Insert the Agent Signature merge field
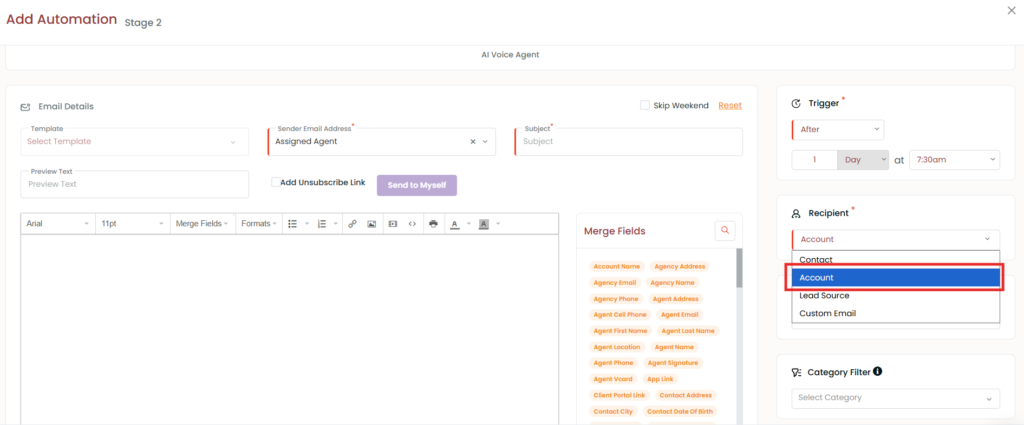 point(673,363)
